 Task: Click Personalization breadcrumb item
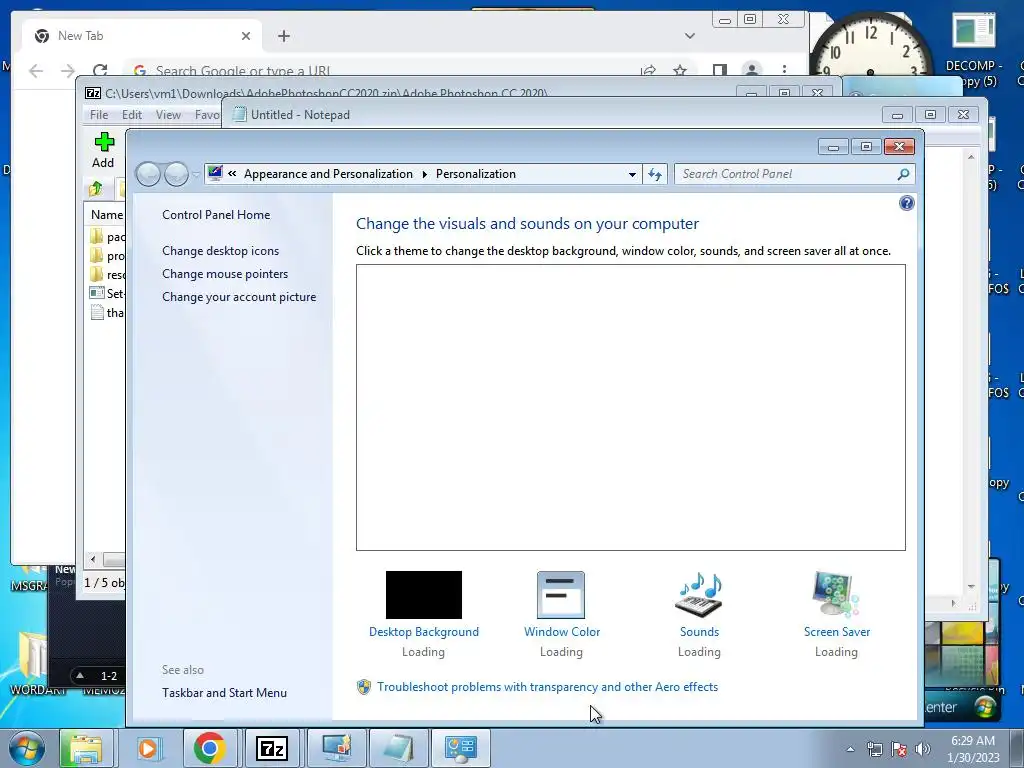pyautogui.click(x=475, y=174)
